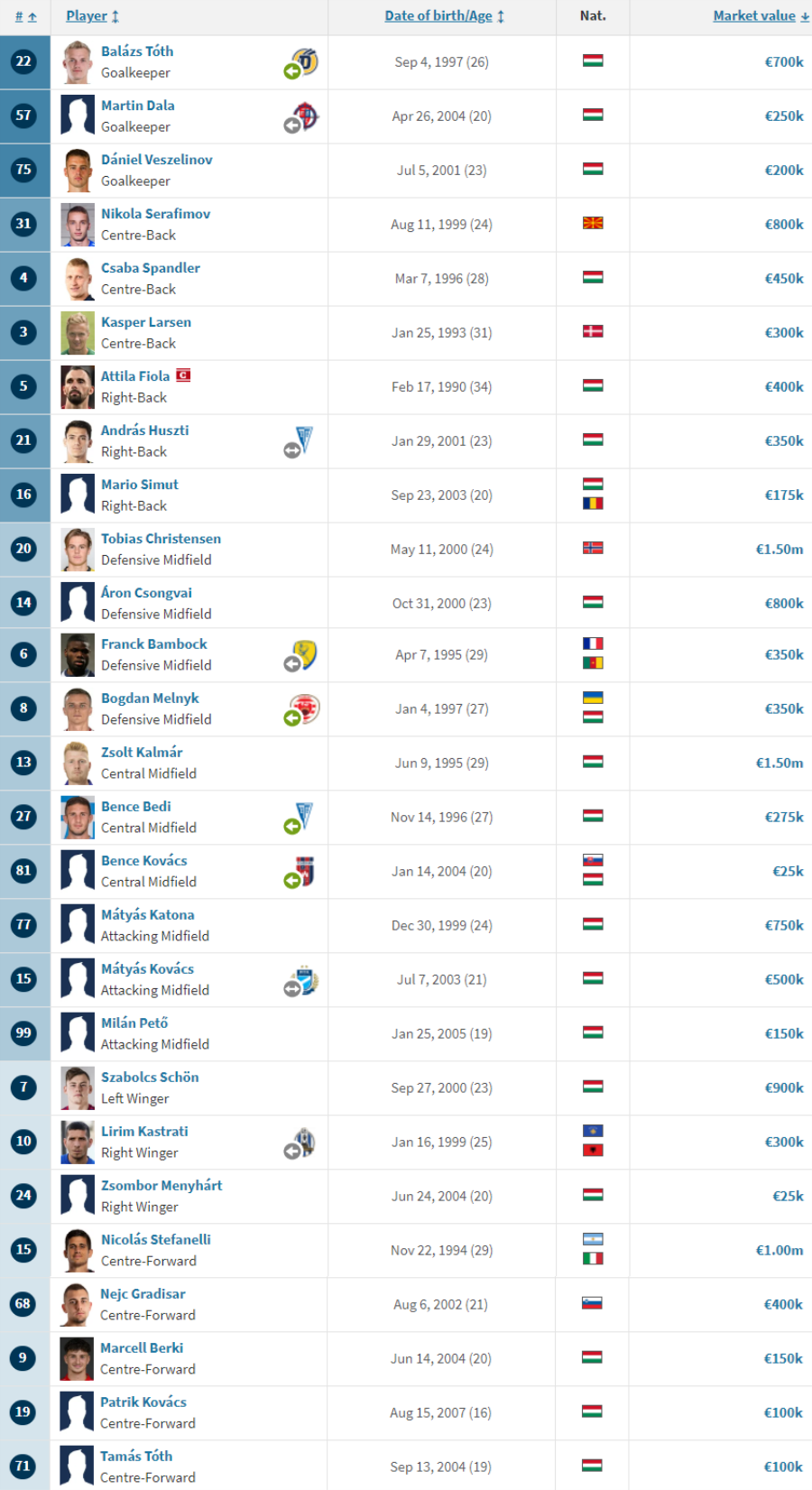Click the club crest icon beside Lirim Kastrati

point(306,1142)
